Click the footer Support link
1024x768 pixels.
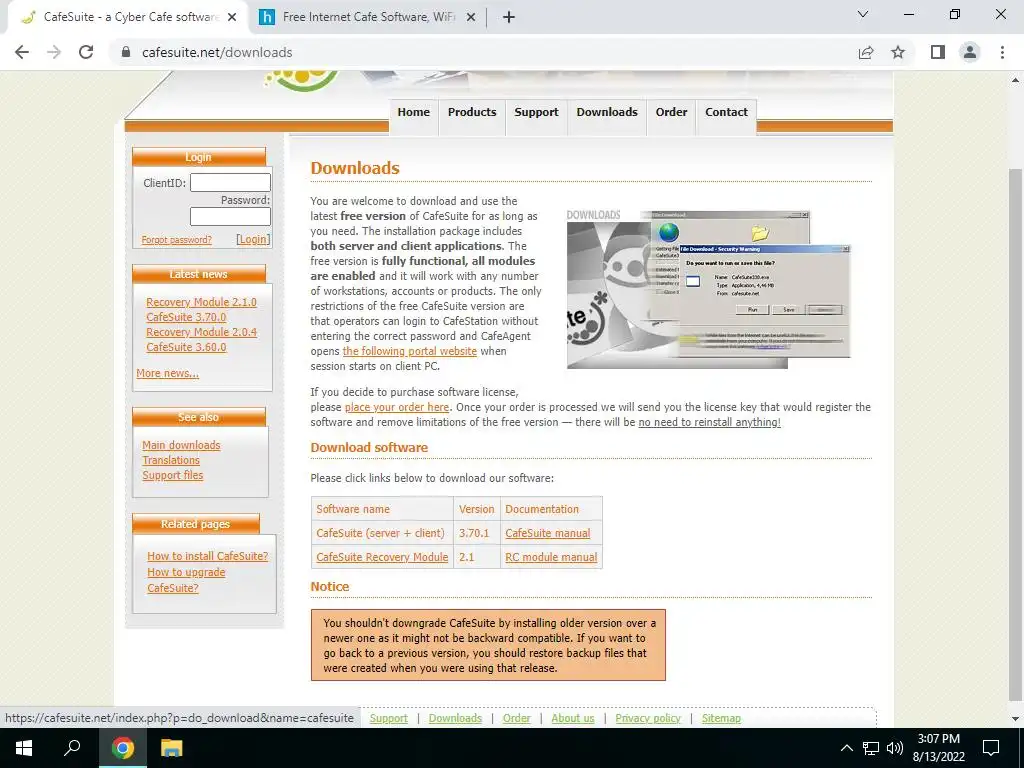[x=389, y=718]
